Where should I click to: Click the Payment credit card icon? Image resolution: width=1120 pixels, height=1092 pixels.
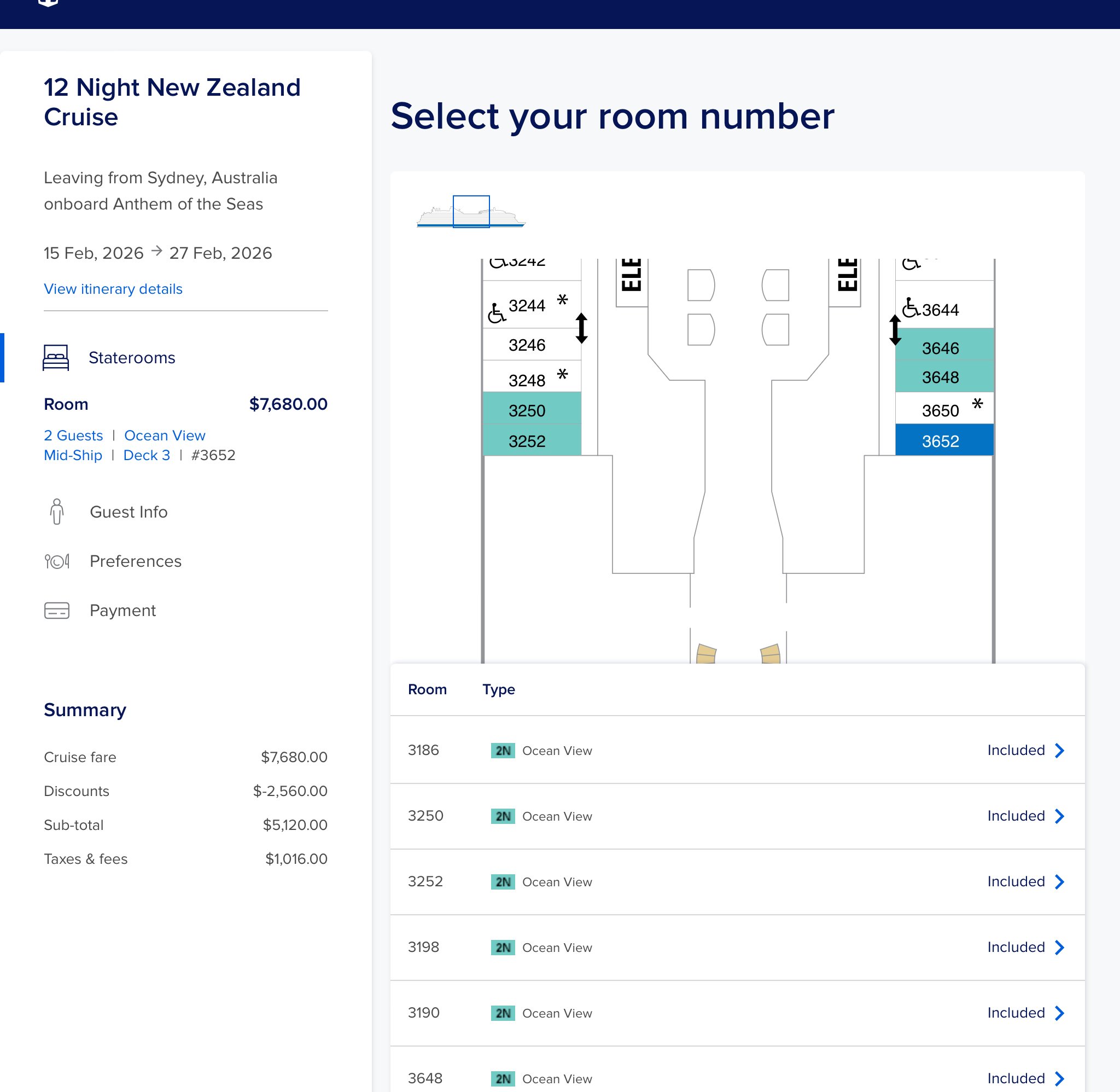[x=57, y=610]
